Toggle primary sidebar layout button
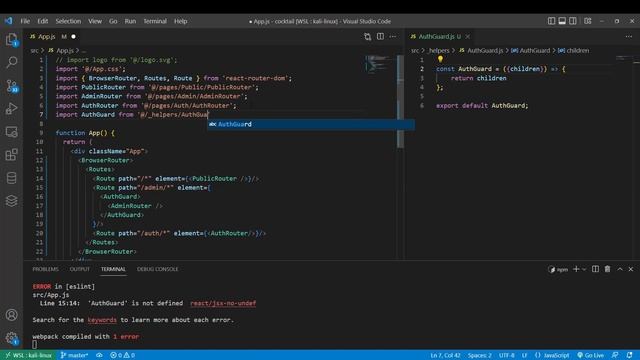 pos(551,21)
